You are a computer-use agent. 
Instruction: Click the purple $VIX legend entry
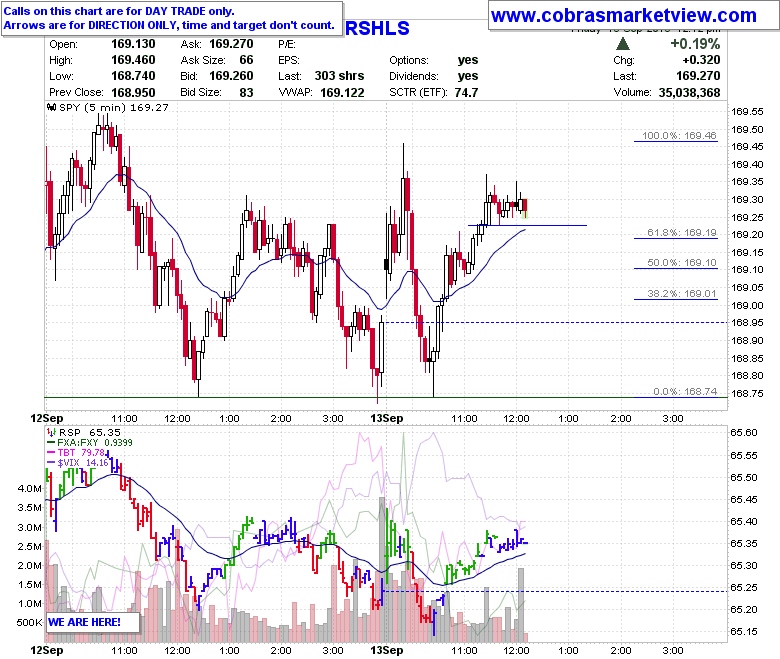click(x=77, y=463)
